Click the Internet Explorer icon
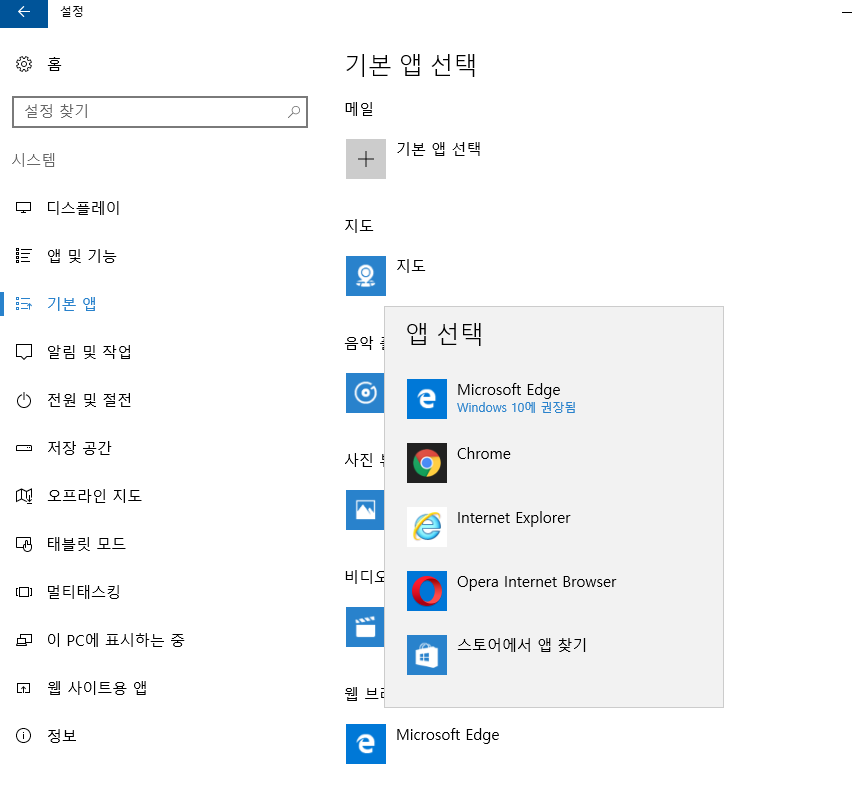The height and width of the screenshot is (789, 855). point(427,527)
